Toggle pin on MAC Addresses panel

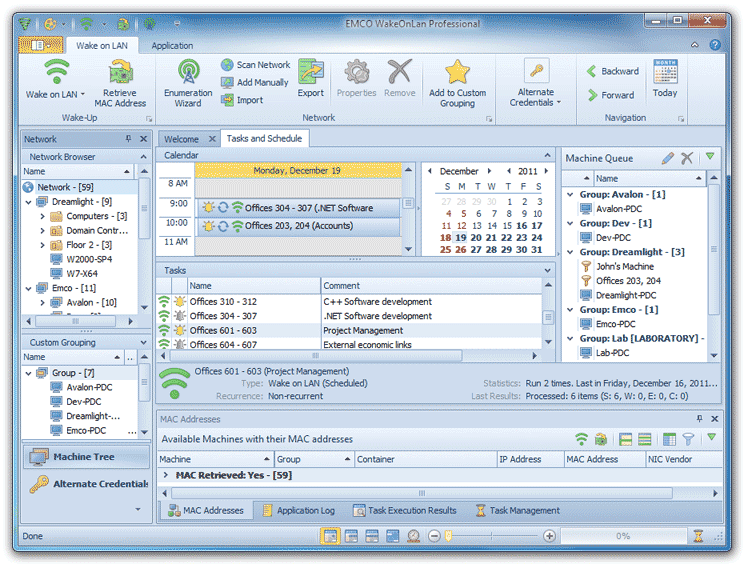698,419
